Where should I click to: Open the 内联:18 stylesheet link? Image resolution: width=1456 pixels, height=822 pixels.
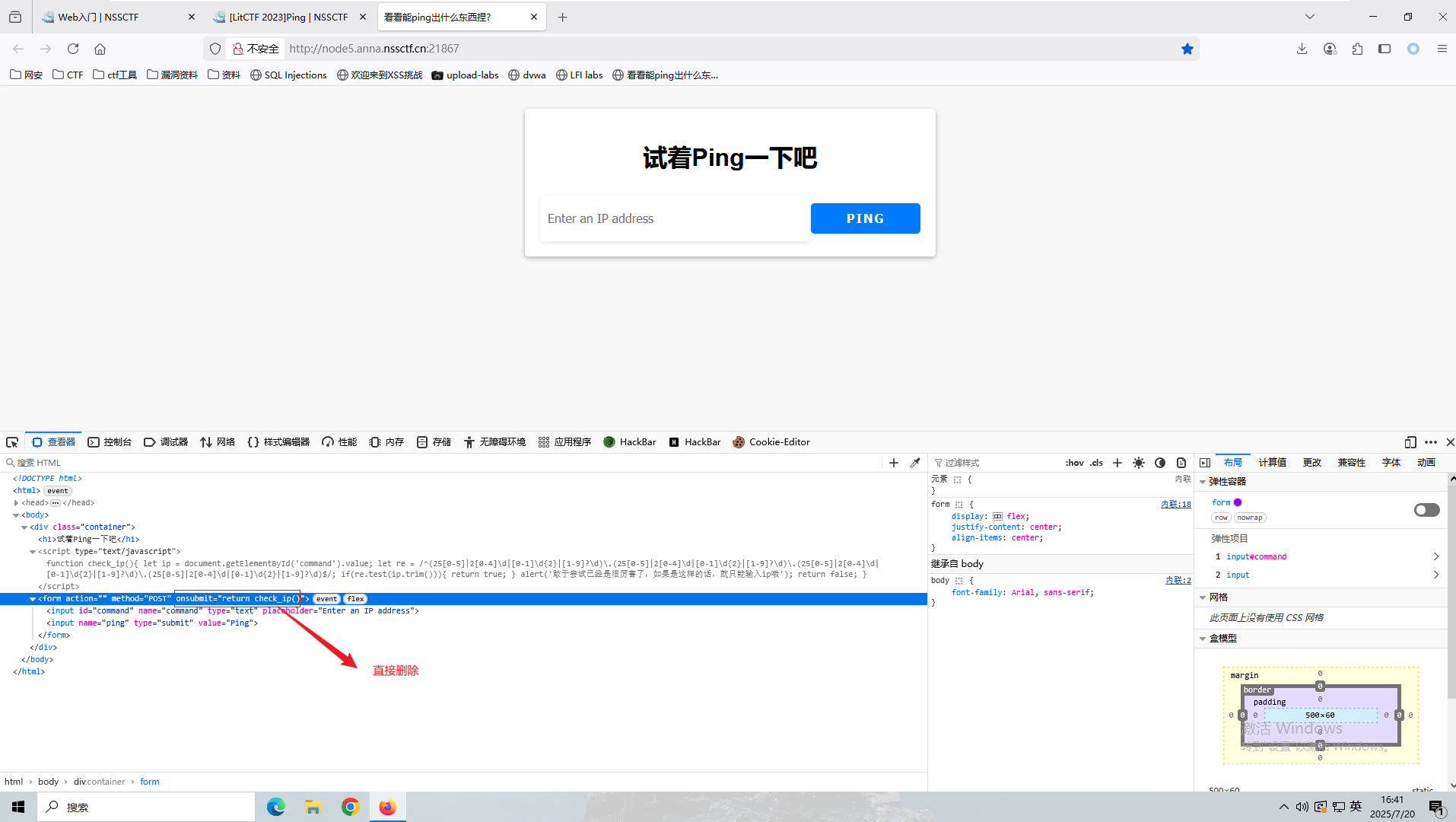pyautogui.click(x=1177, y=504)
